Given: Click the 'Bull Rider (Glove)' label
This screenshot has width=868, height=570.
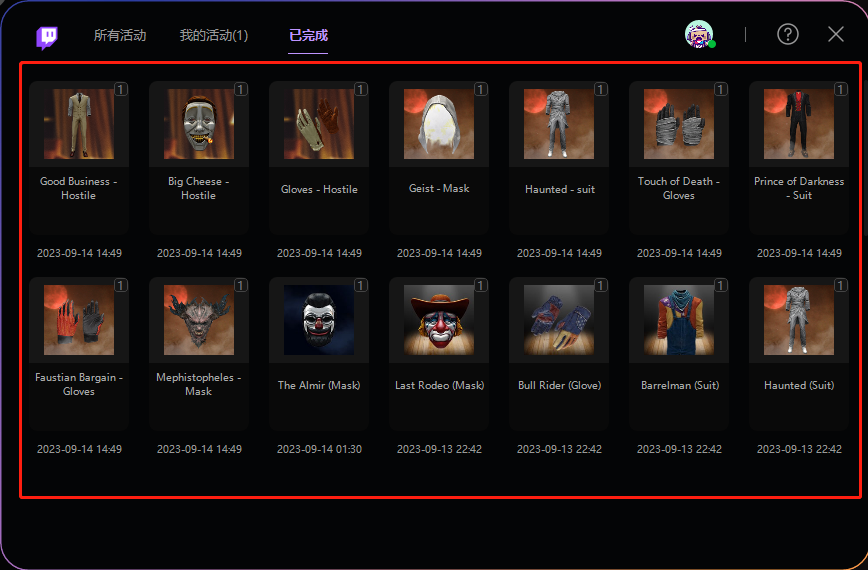Looking at the screenshot, I should click(559, 385).
